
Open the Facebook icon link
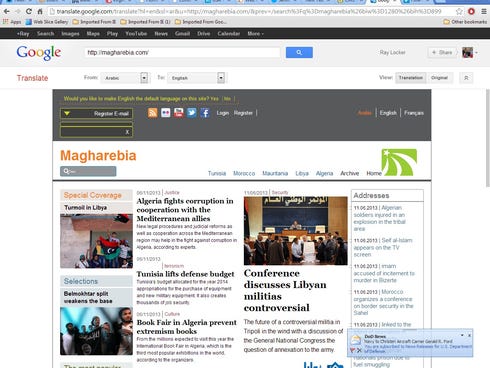[x=205, y=113]
